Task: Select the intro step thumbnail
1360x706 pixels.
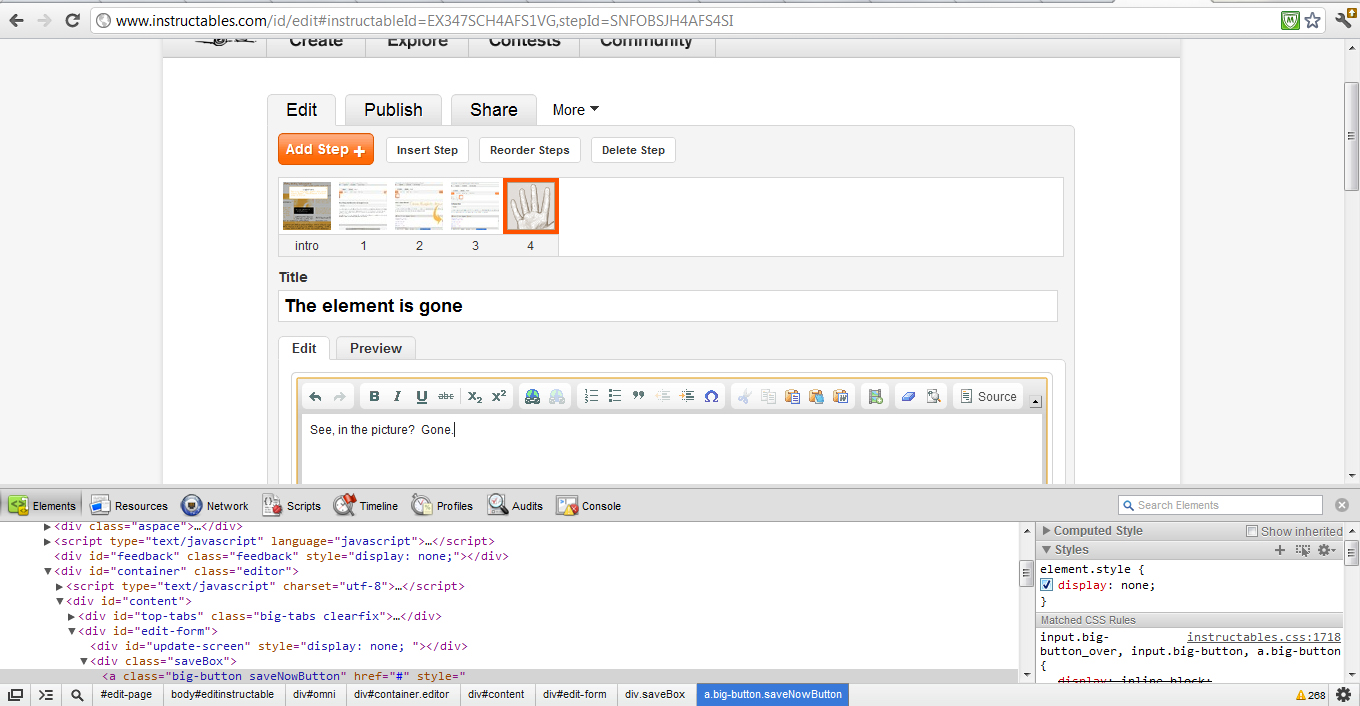Action: [307, 206]
